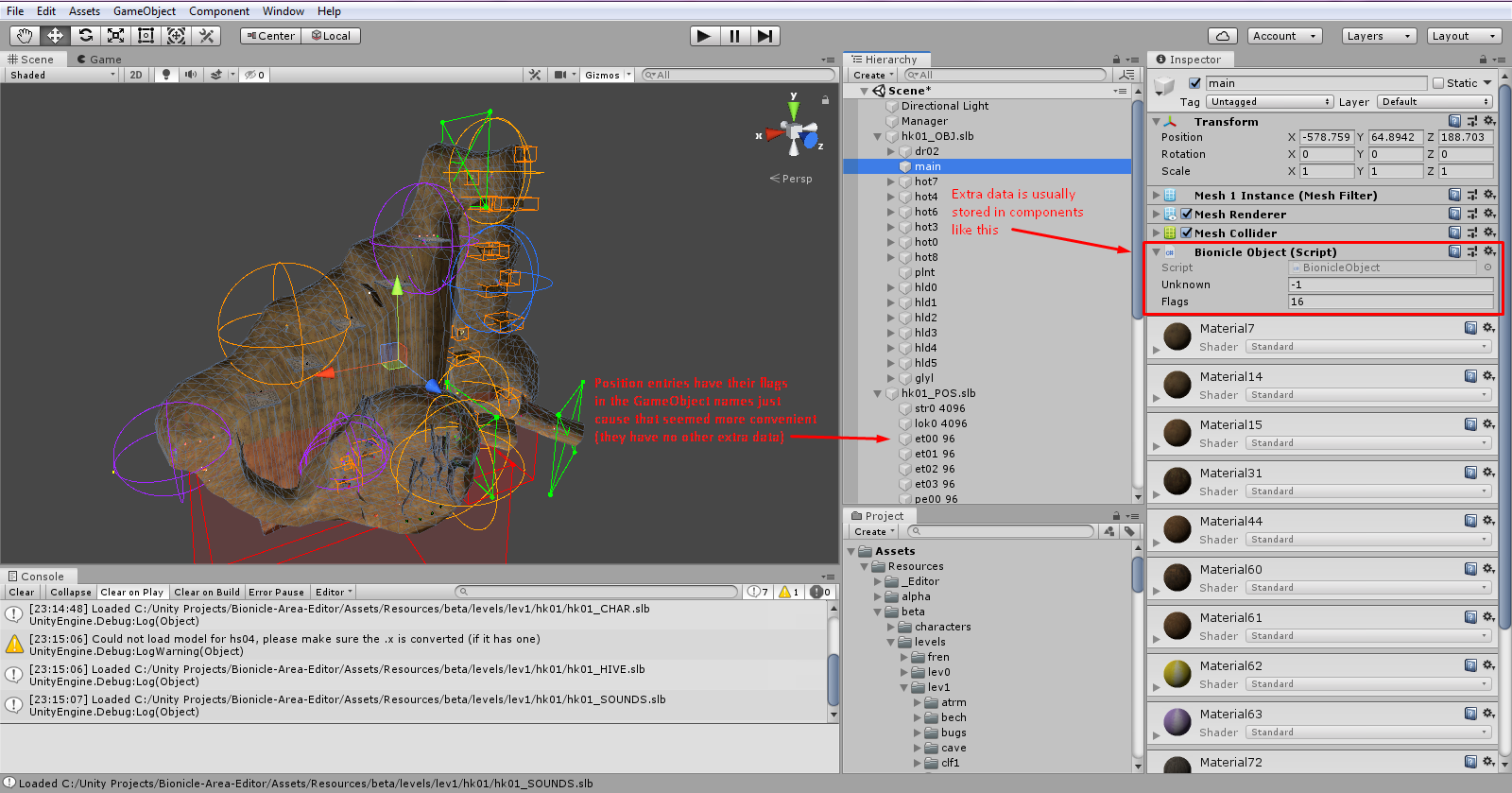Toggle console Error Pause

276,592
